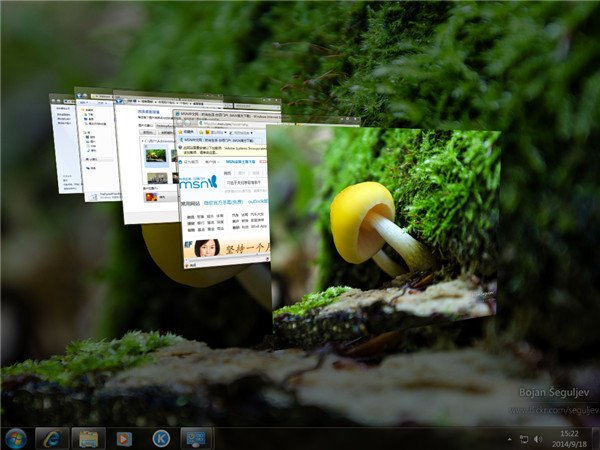Click the woman's photo banner on MSN page
600x450 pixels.
point(208,247)
